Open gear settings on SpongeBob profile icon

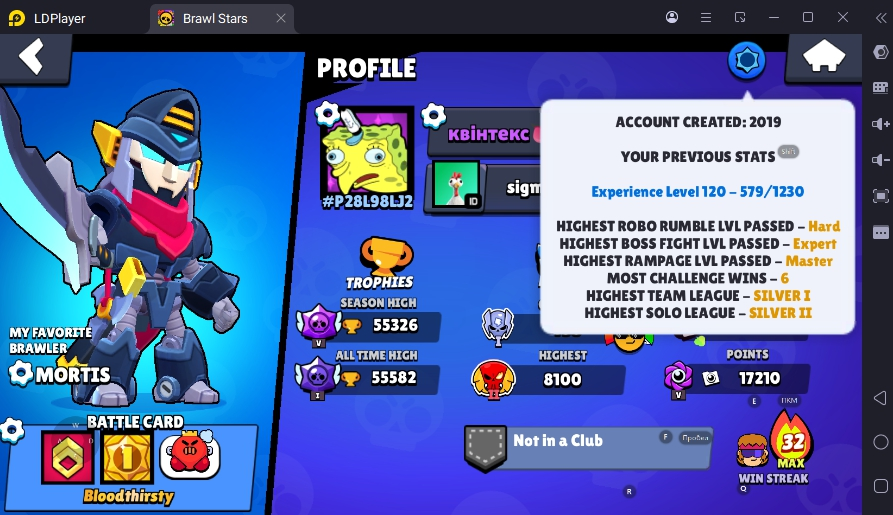tap(327, 113)
